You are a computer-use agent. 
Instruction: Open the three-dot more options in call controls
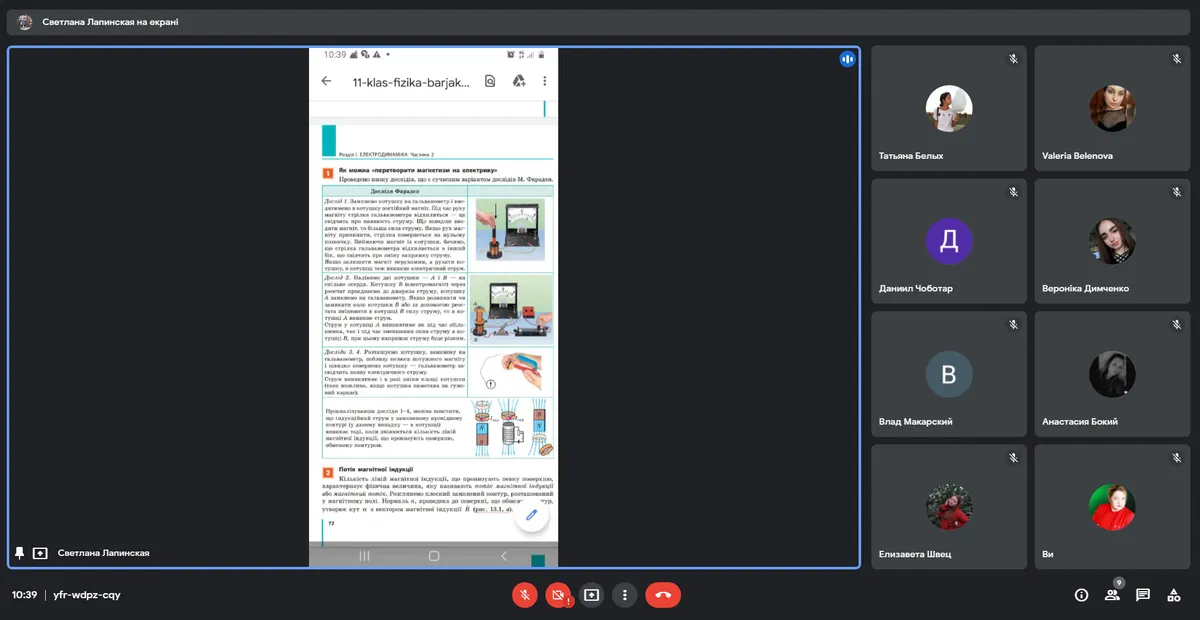[x=624, y=595]
